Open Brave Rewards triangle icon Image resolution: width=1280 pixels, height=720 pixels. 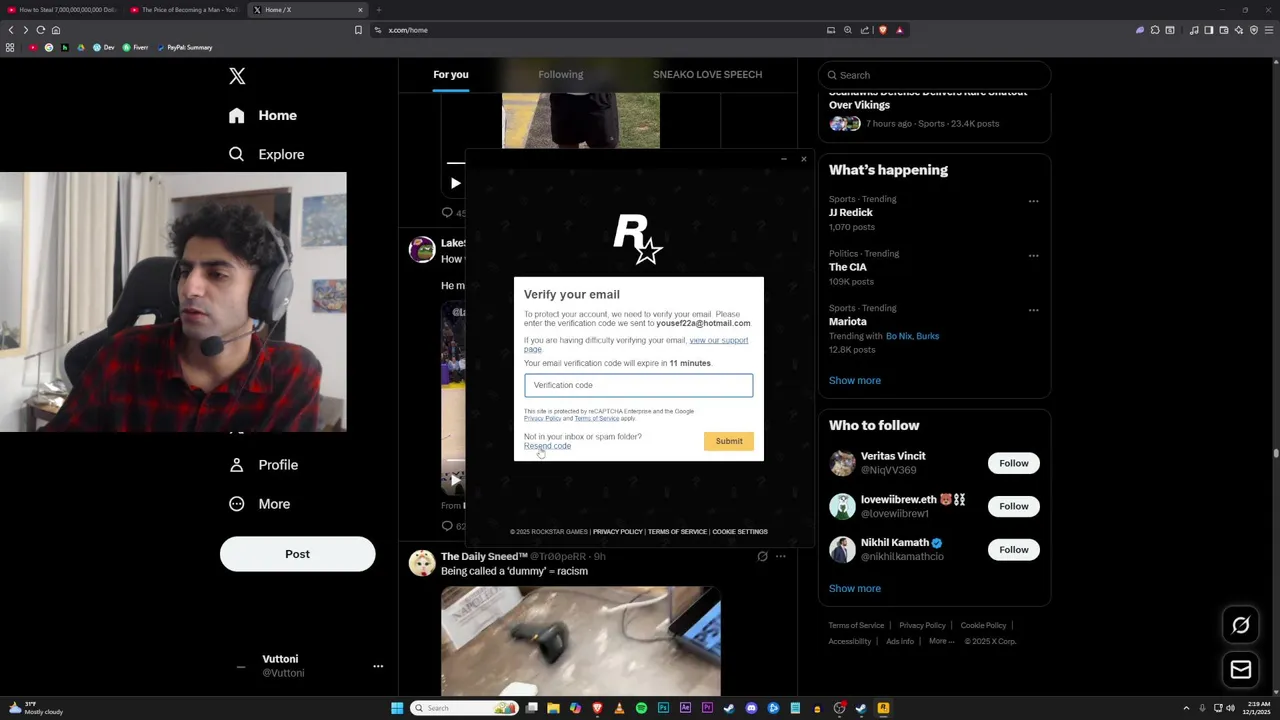(x=899, y=30)
